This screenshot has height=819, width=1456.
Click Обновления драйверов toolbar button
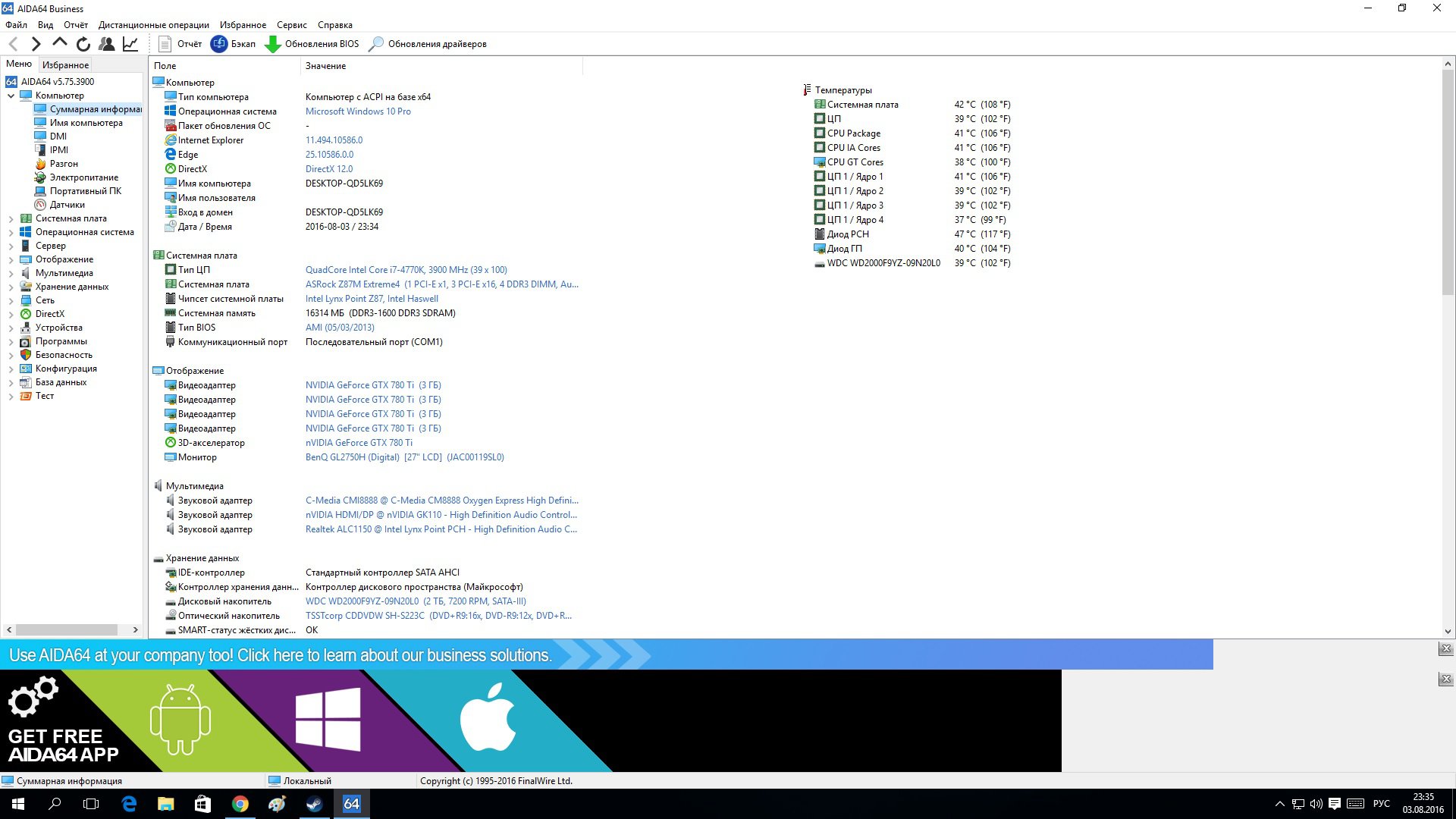point(428,44)
